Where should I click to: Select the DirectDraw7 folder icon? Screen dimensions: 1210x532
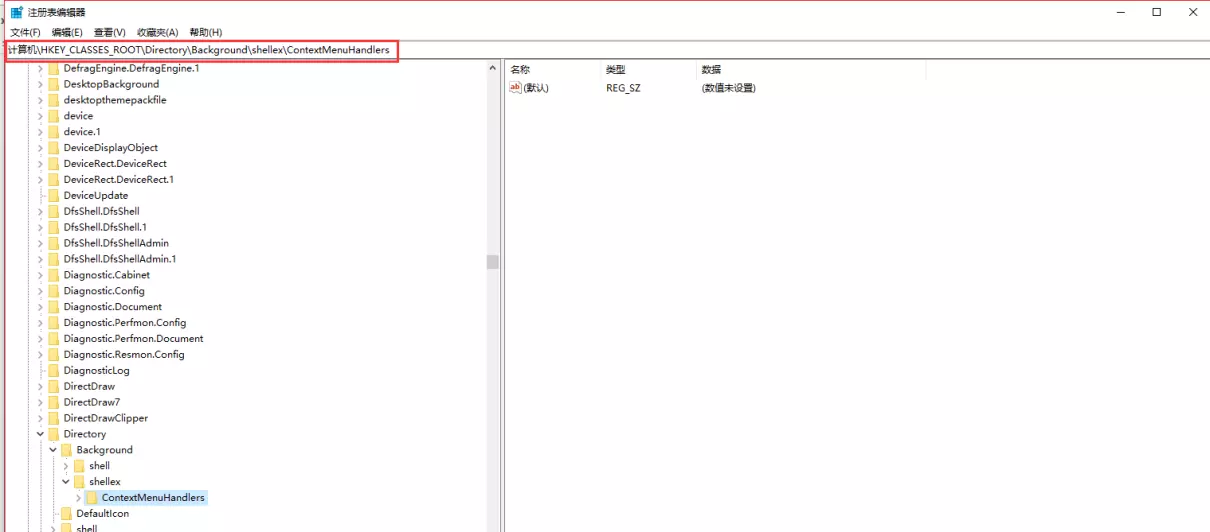[x=54, y=402]
